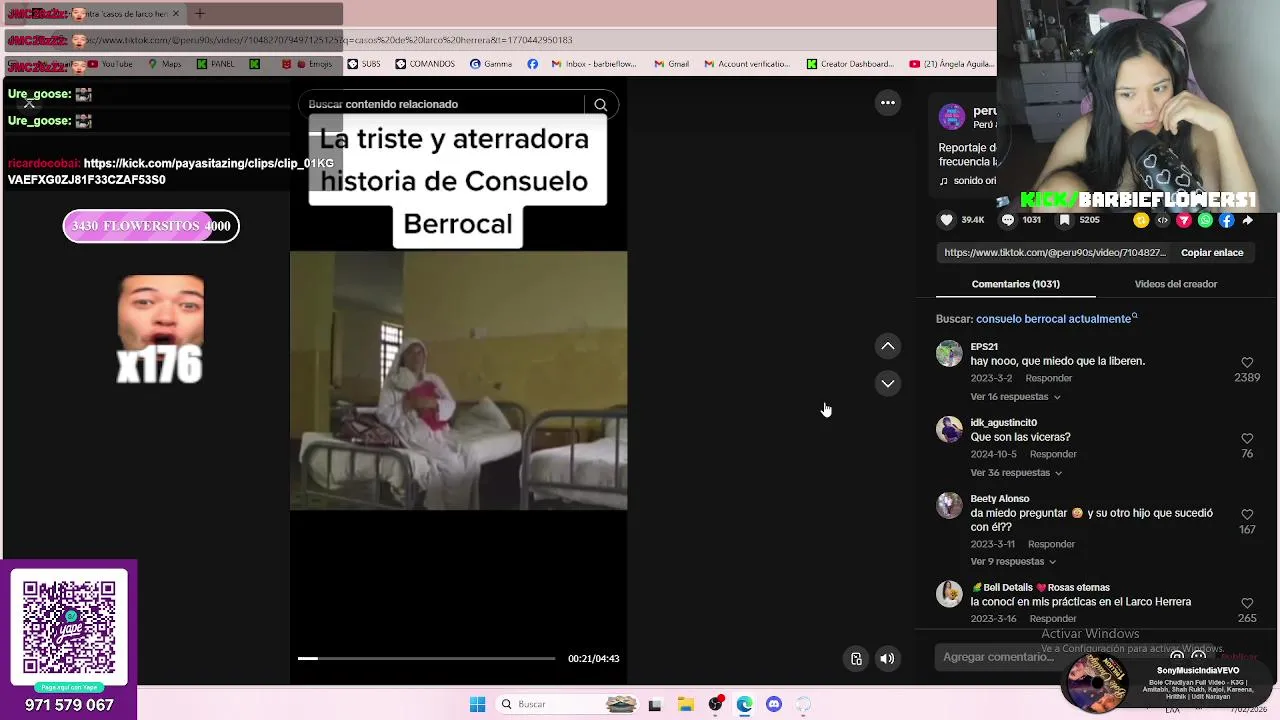Like the EPS21 comment
This screenshot has height=720, width=1280.
coord(1247,362)
